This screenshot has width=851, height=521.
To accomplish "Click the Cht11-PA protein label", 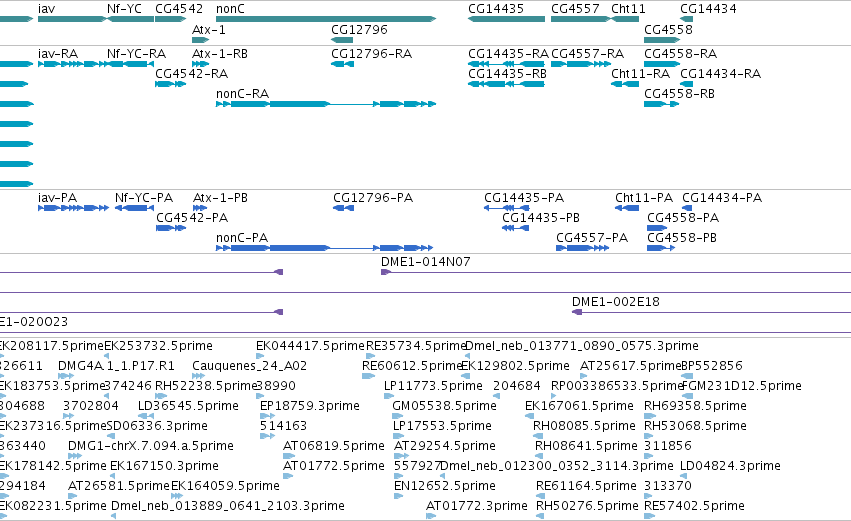I will pos(644,198).
